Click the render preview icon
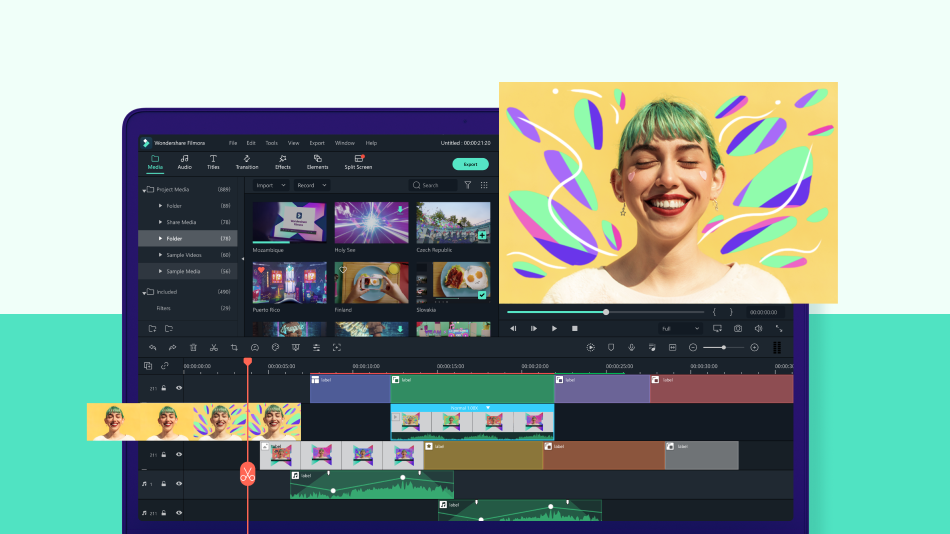Image resolution: width=950 pixels, height=534 pixels. click(591, 348)
